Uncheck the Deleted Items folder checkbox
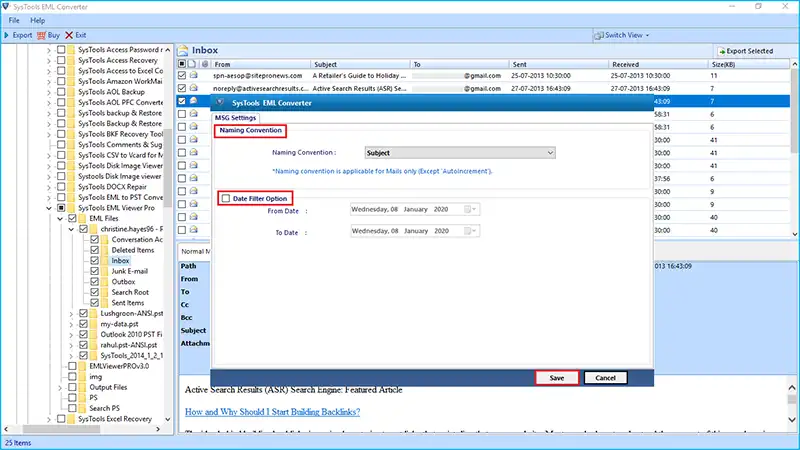This screenshot has height=450, width=800. coord(95,250)
